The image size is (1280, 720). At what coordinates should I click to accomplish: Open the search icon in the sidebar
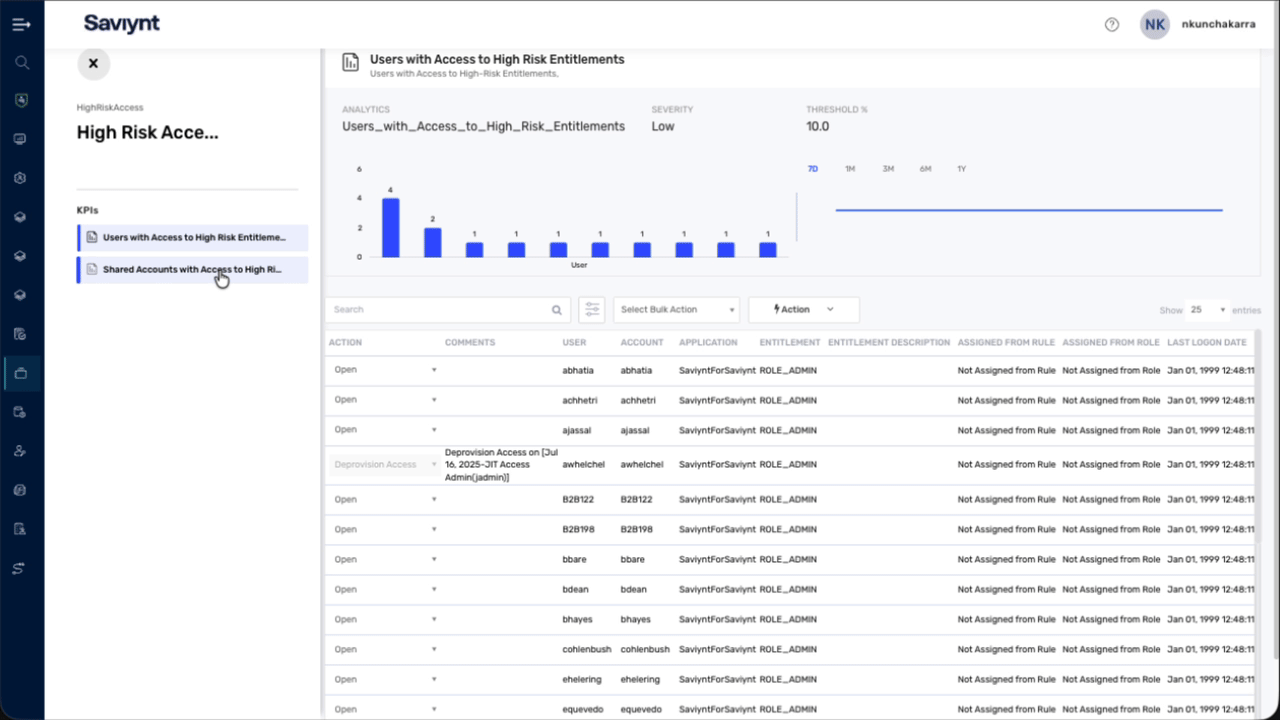click(x=21, y=62)
